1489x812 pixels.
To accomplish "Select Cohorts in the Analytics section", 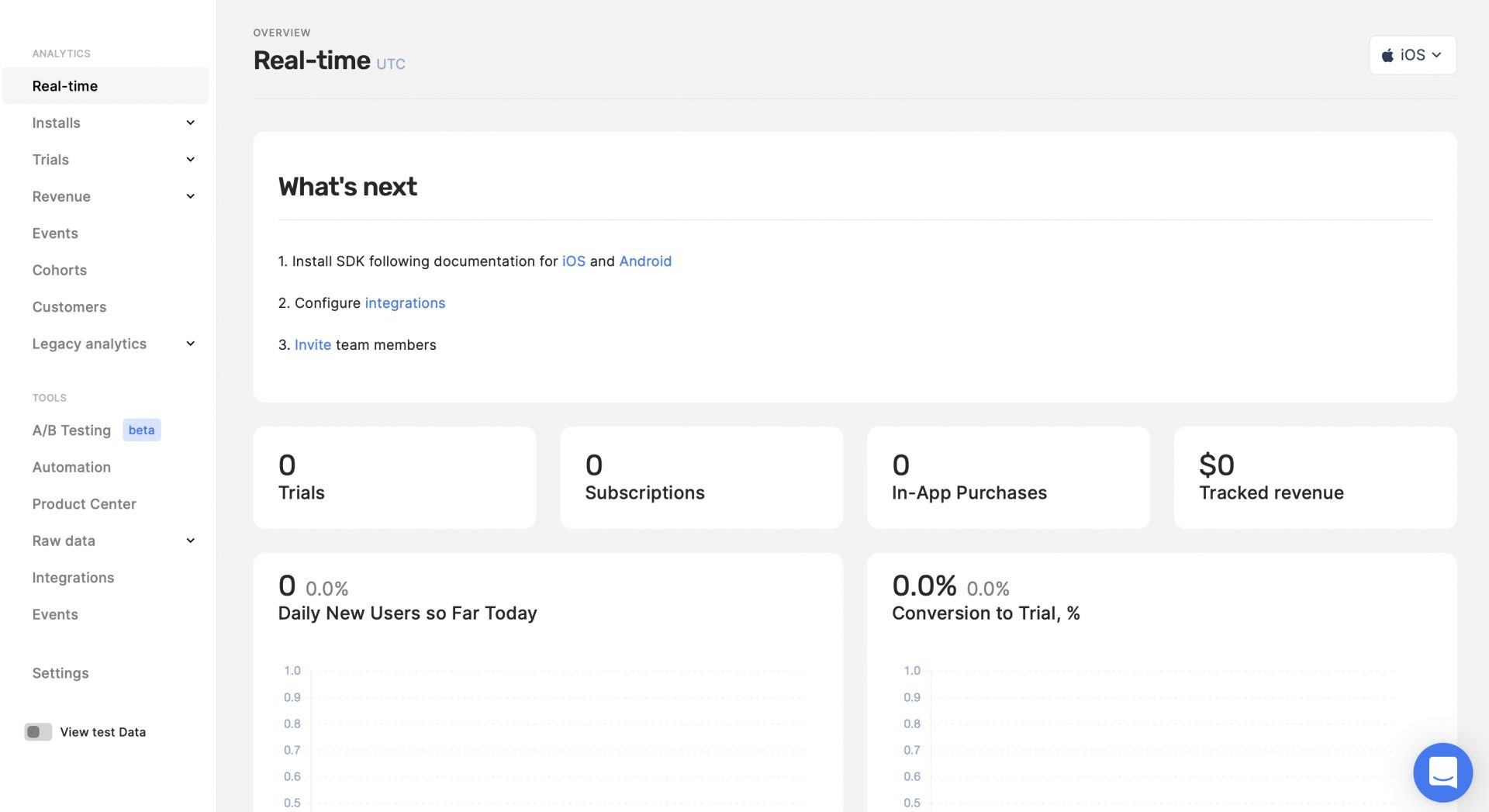I will click(x=59, y=270).
